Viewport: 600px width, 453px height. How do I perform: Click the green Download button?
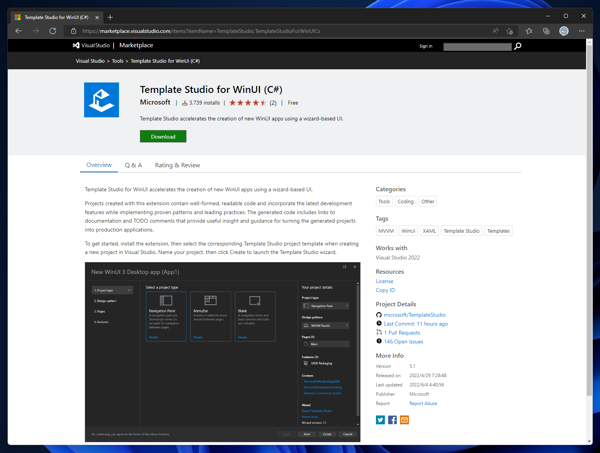(163, 137)
